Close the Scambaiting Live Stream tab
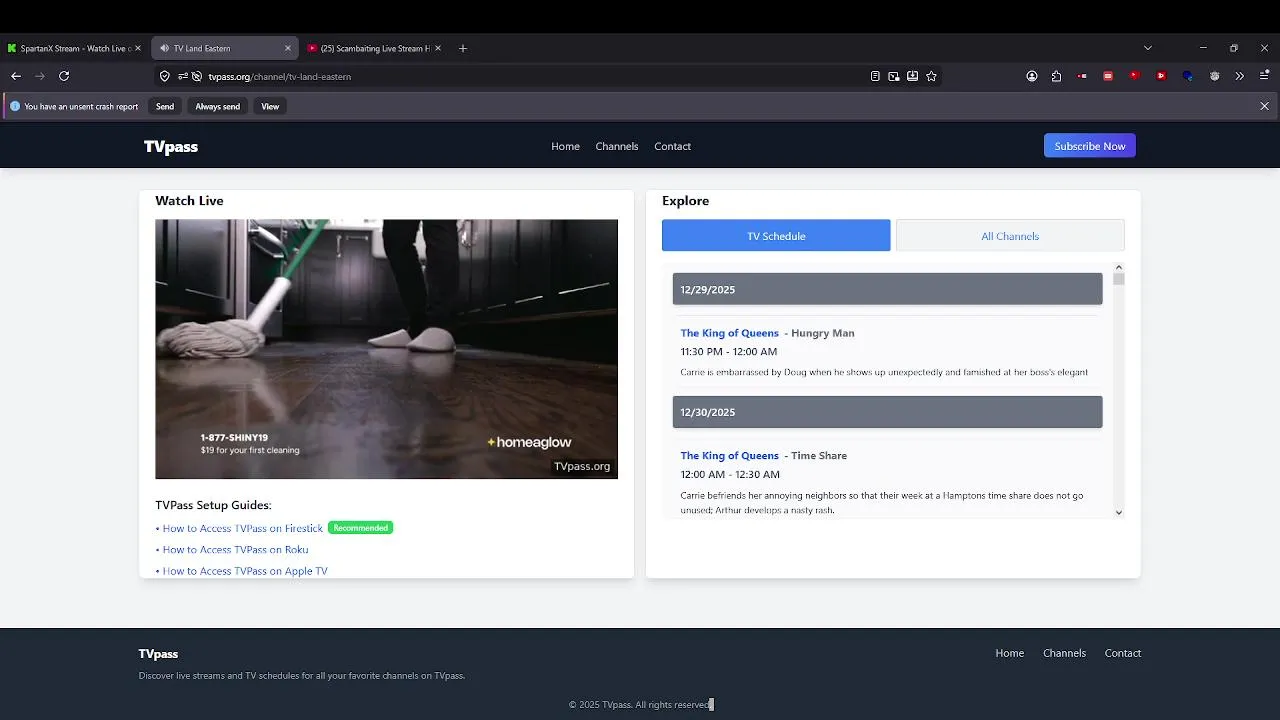This screenshot has height=720, width=1280. click(438, 48)
